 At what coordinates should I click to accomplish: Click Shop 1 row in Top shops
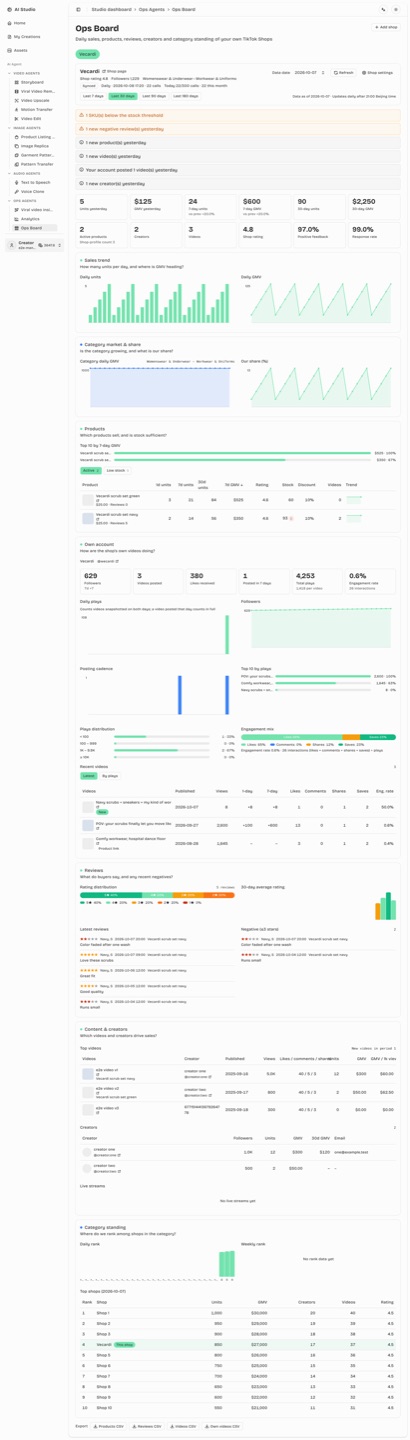(238, 1313)
